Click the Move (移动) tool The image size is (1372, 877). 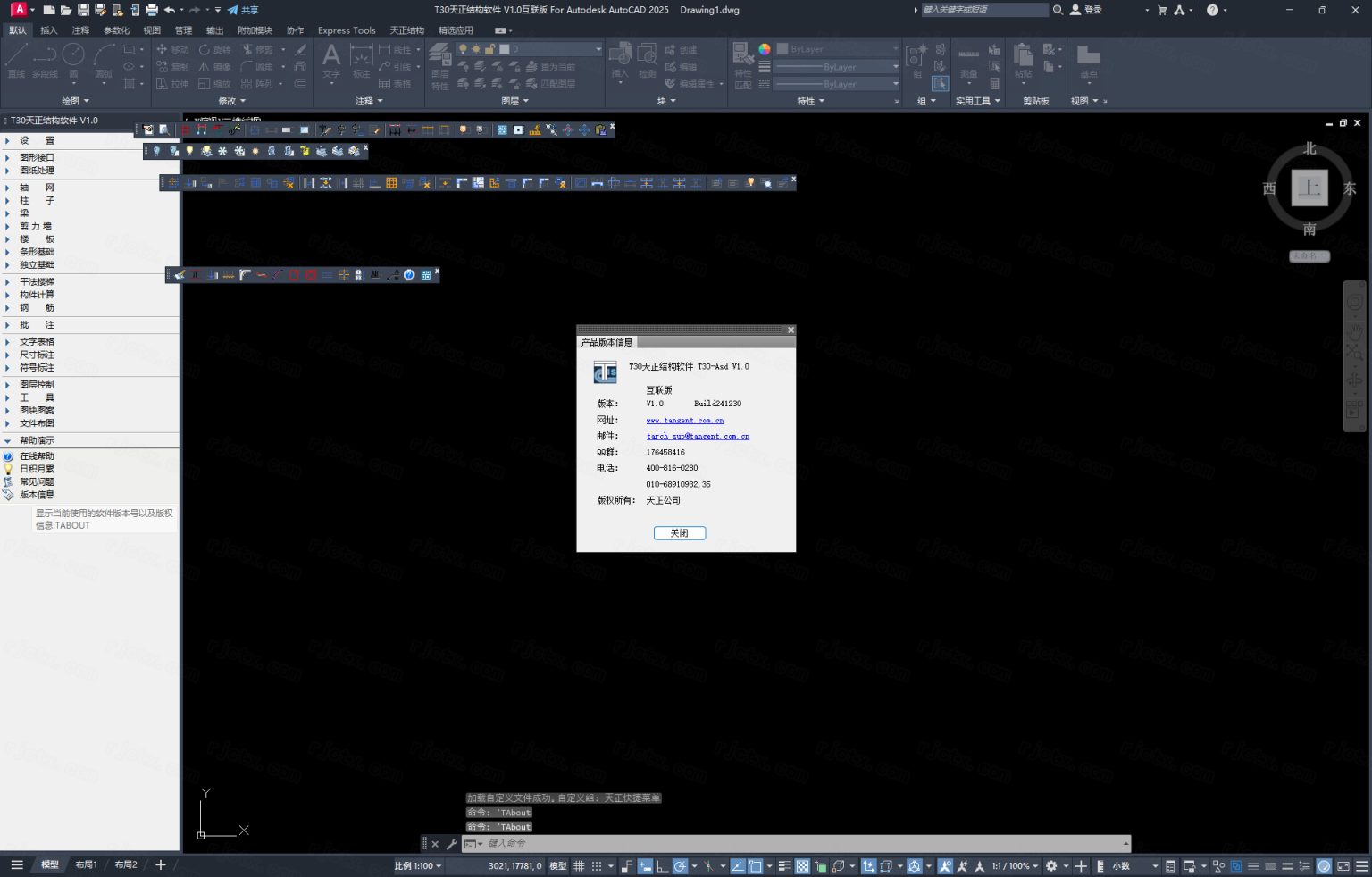coord(172,49)
